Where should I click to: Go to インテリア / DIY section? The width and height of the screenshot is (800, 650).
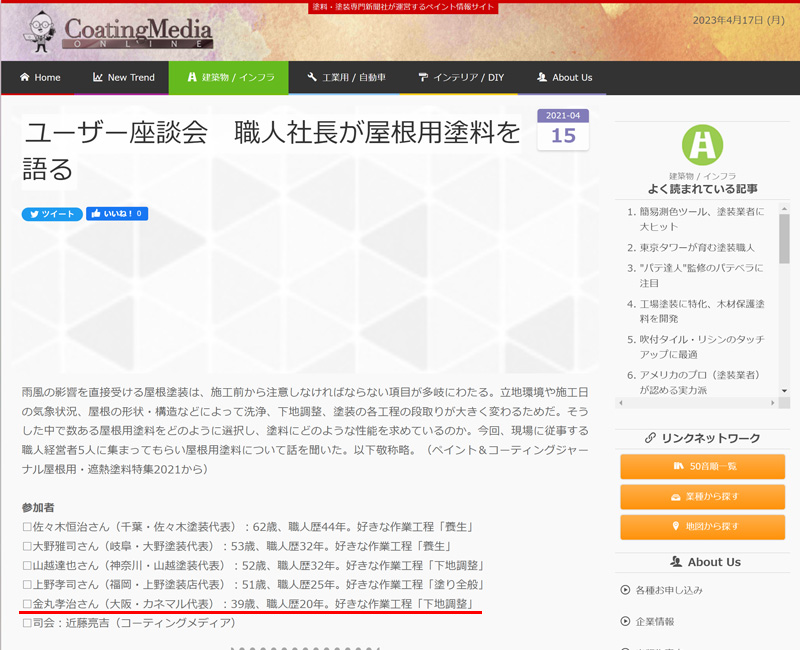tap(460, 77)
